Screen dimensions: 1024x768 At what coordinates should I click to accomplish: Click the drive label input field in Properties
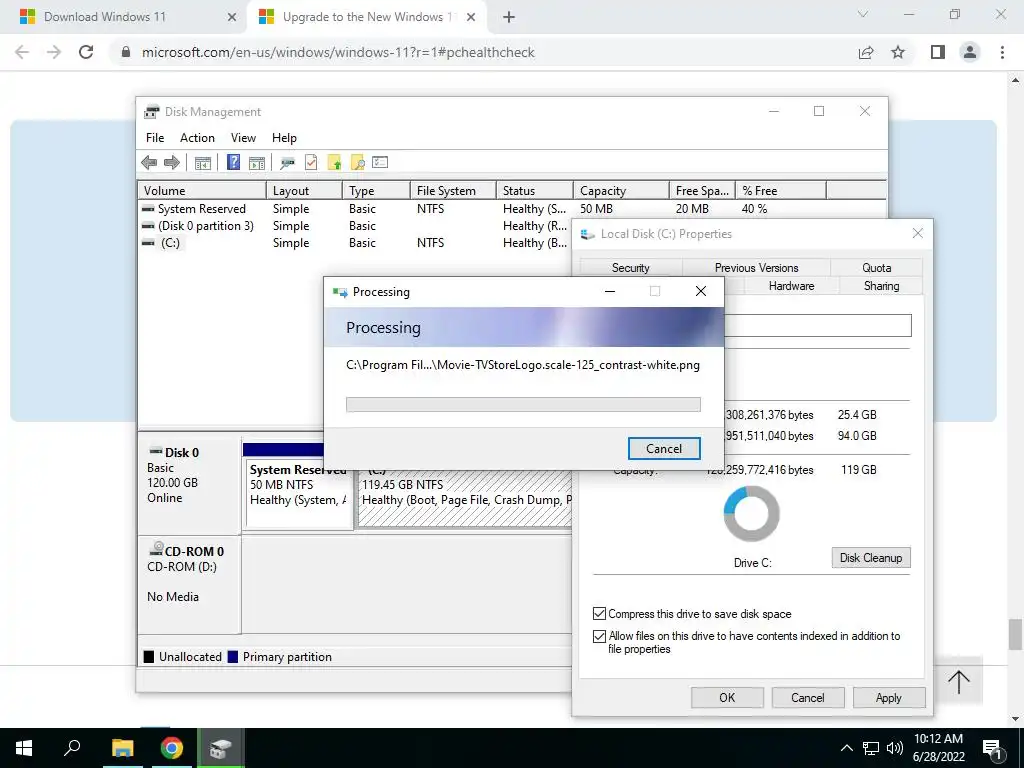pyautogui.click(x=818, y=326)
